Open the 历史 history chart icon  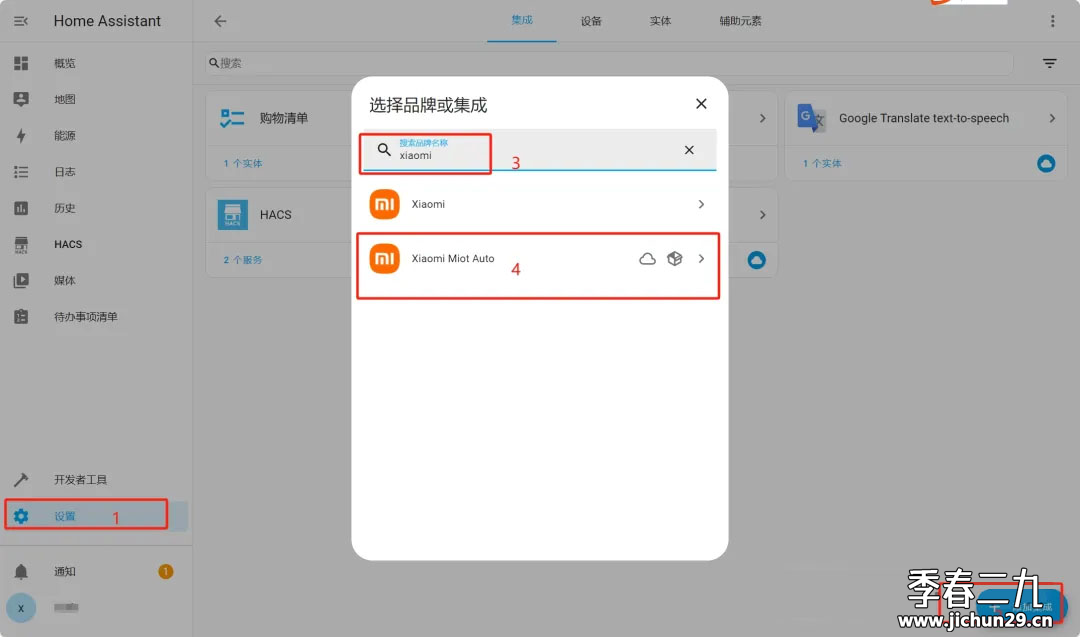pos(21,208)
